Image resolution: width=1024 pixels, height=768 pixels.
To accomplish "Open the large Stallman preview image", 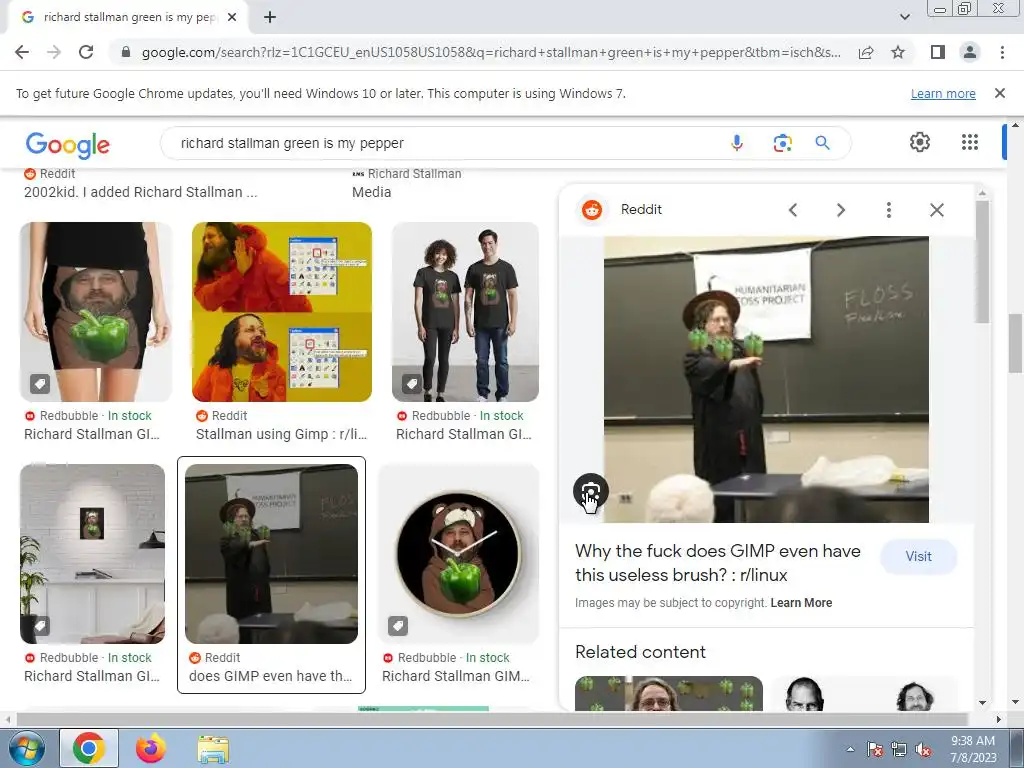I will (766, 379).
